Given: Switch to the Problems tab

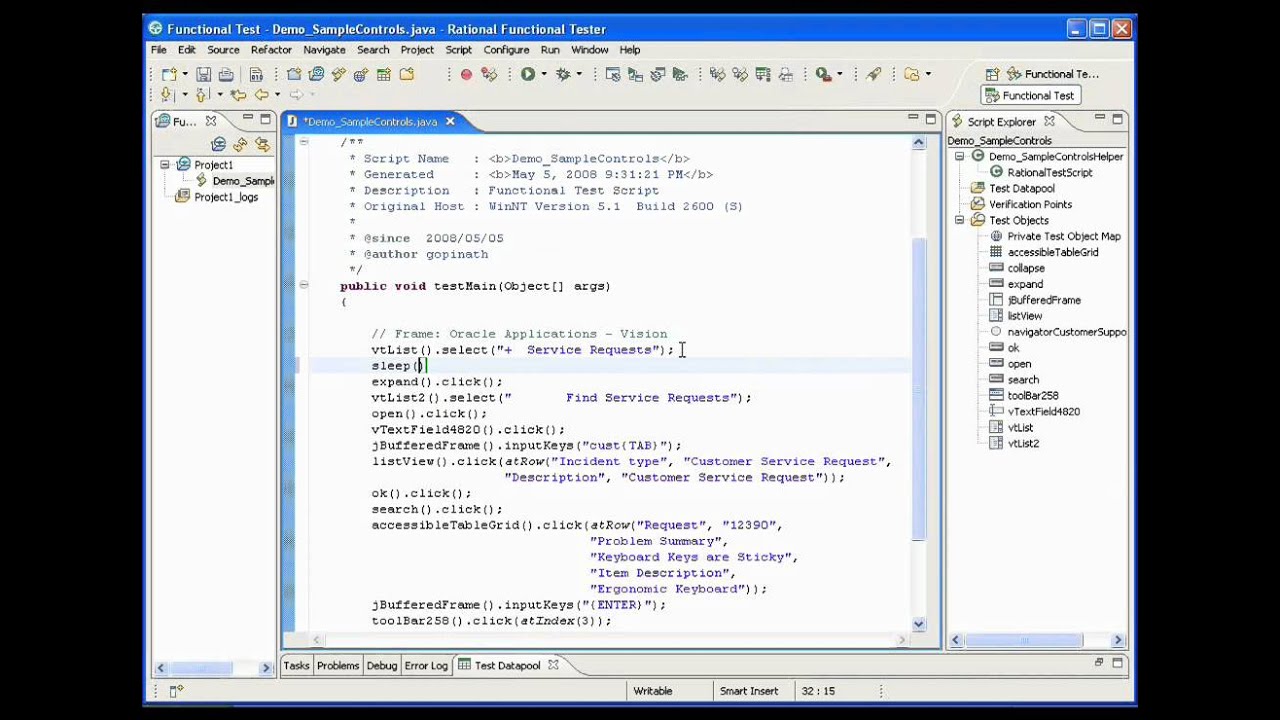Looking at the screenshot, I should point(338,666).
